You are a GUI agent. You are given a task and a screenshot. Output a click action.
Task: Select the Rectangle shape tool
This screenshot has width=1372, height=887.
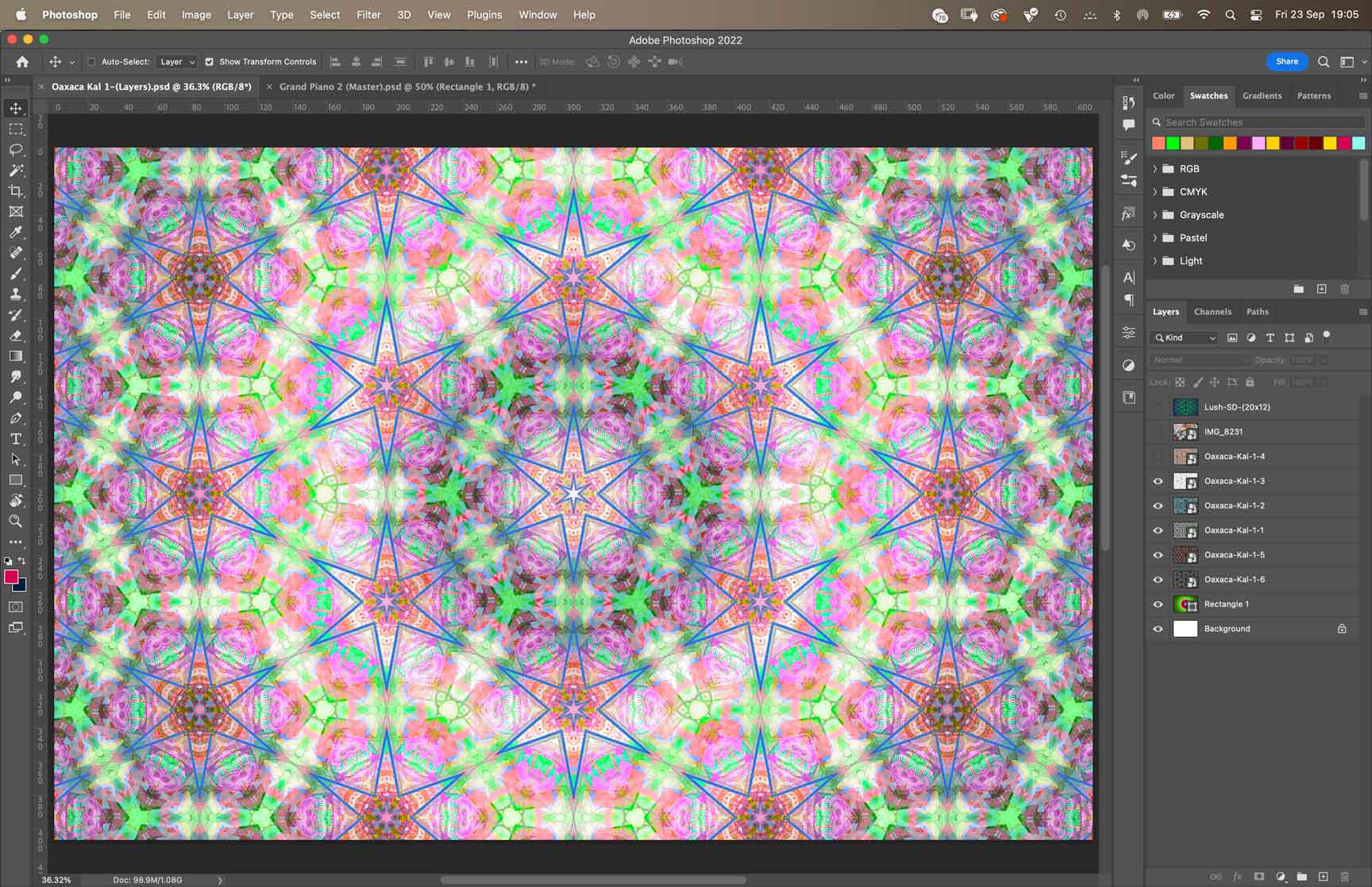(16, 480)
